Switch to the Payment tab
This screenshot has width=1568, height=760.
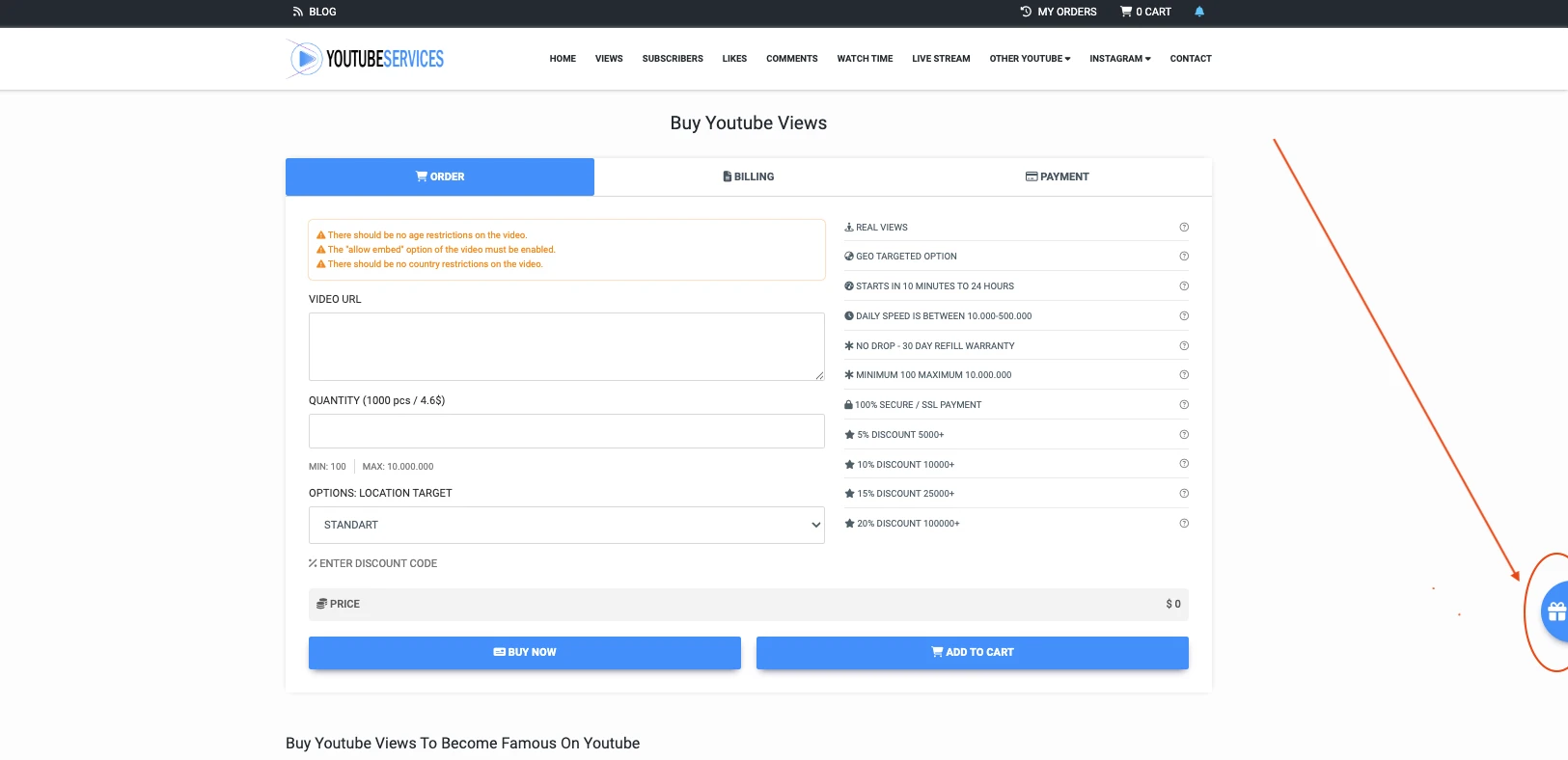[1058, 176]
